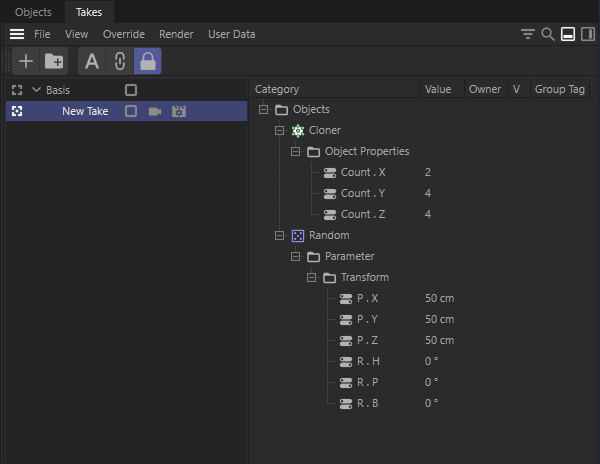Image resolution: width=600 pixels, height=464 pixels.
Task: Select the Count . X value field
Action: coord(428,172)
